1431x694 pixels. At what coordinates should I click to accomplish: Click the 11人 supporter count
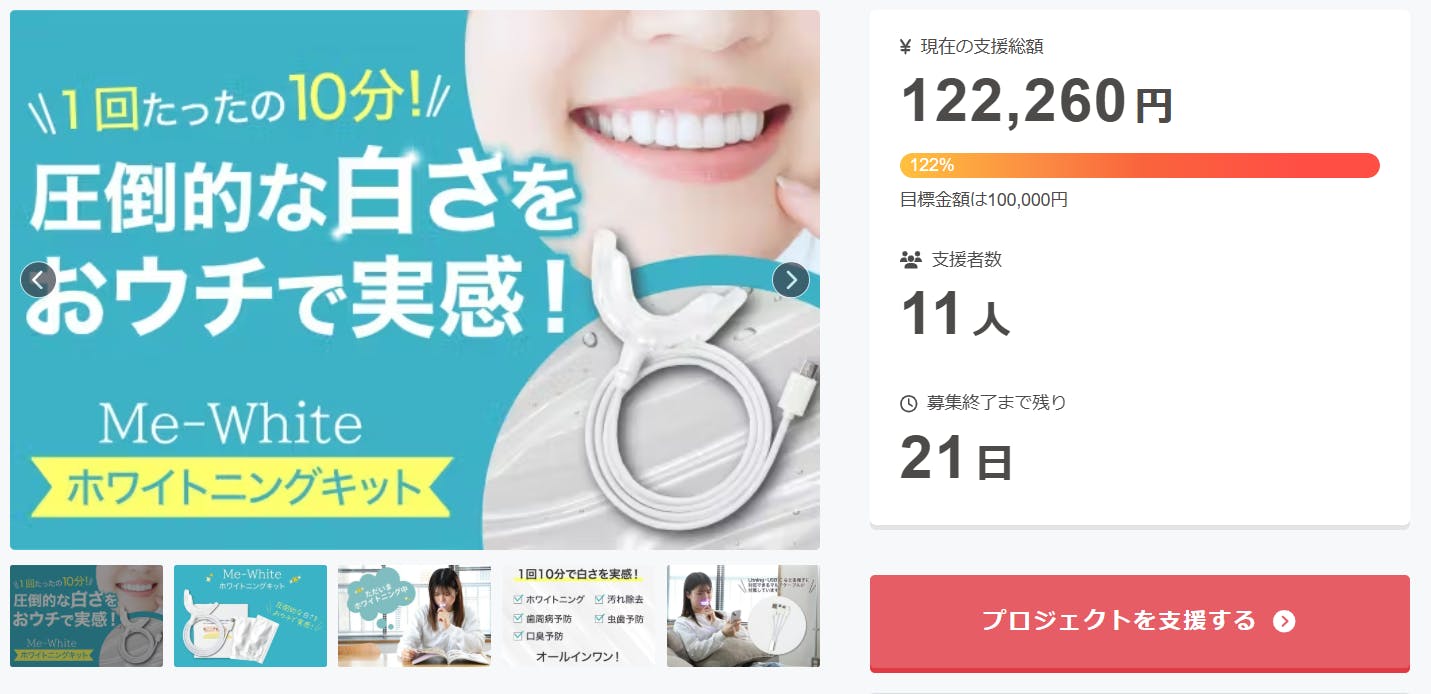(955, 314)
